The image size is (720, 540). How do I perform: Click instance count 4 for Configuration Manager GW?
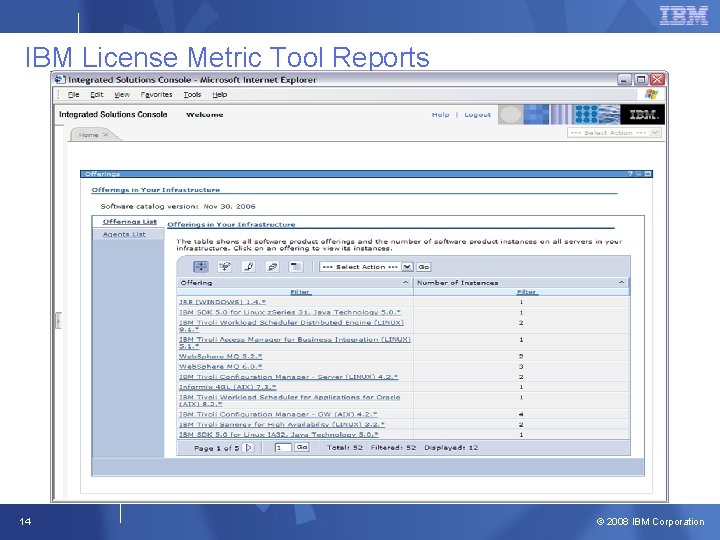(521, 414)
